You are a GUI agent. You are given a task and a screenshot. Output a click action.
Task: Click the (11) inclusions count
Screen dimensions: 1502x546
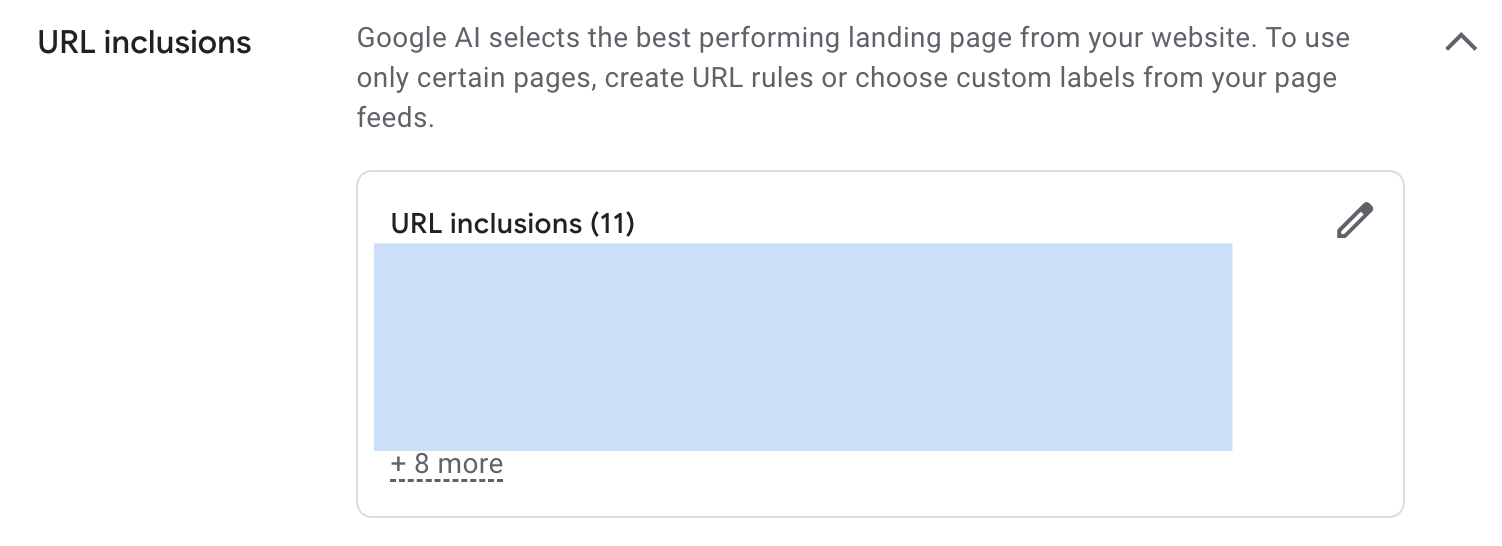612,223
